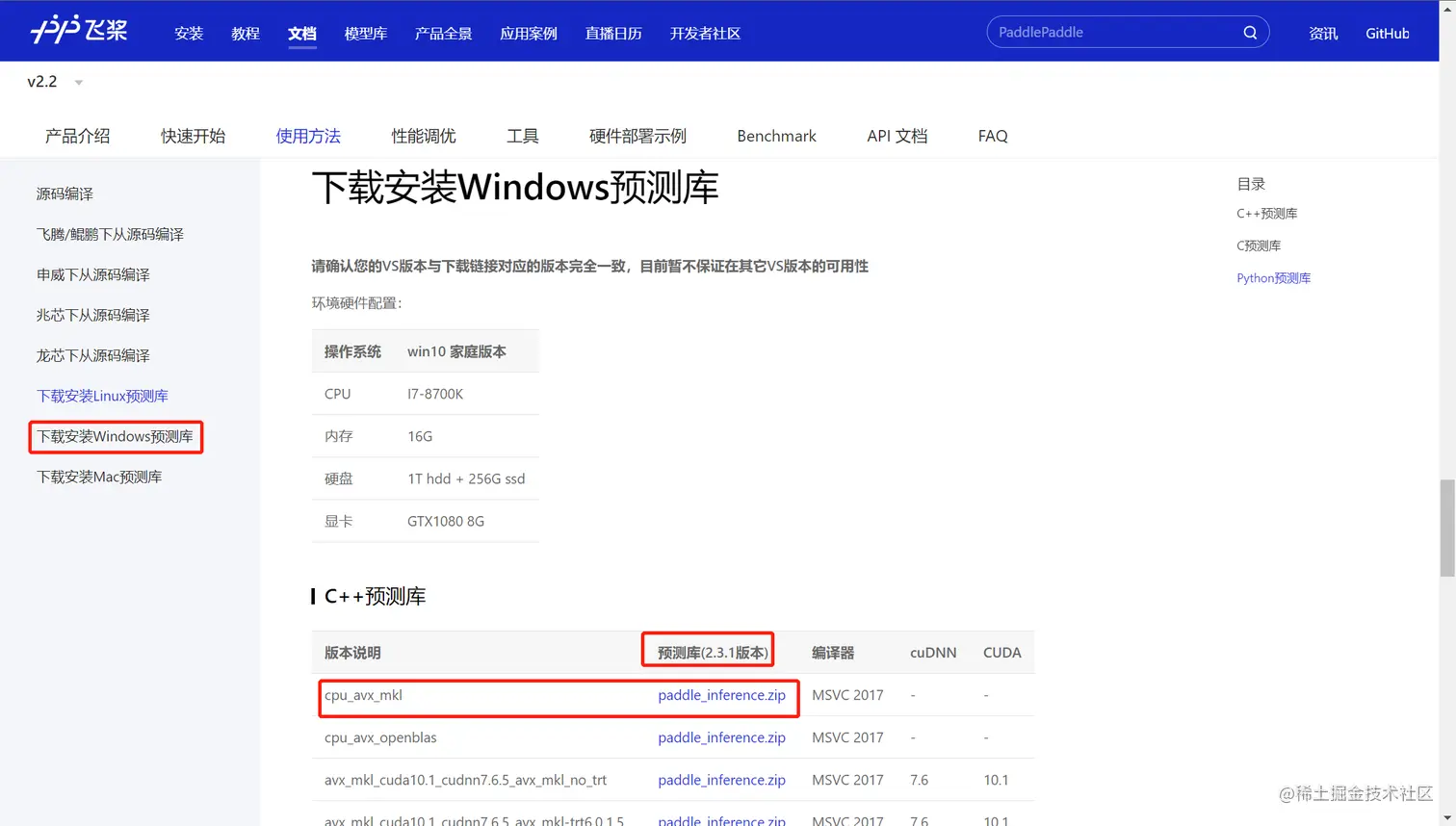Open the 应用案例 nav item
This screenshot has height=826, width=1456.
pyautogui.click(x=529, y=34)
